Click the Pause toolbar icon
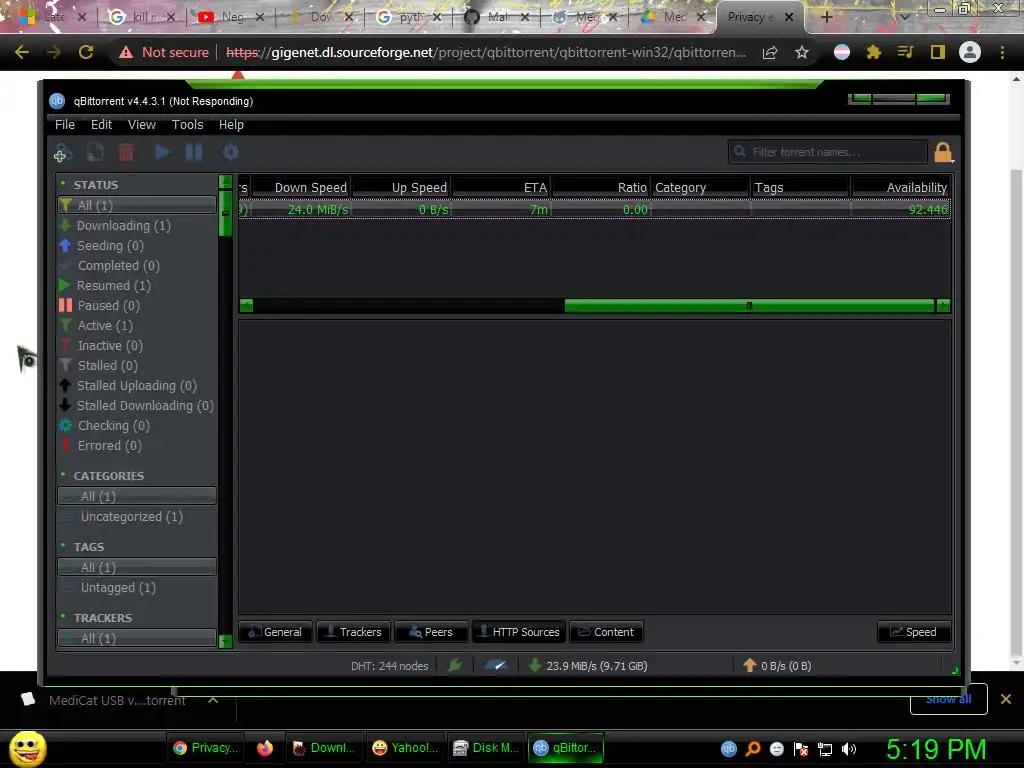This screenshot has width=1024, height=768. pos(194,153)
